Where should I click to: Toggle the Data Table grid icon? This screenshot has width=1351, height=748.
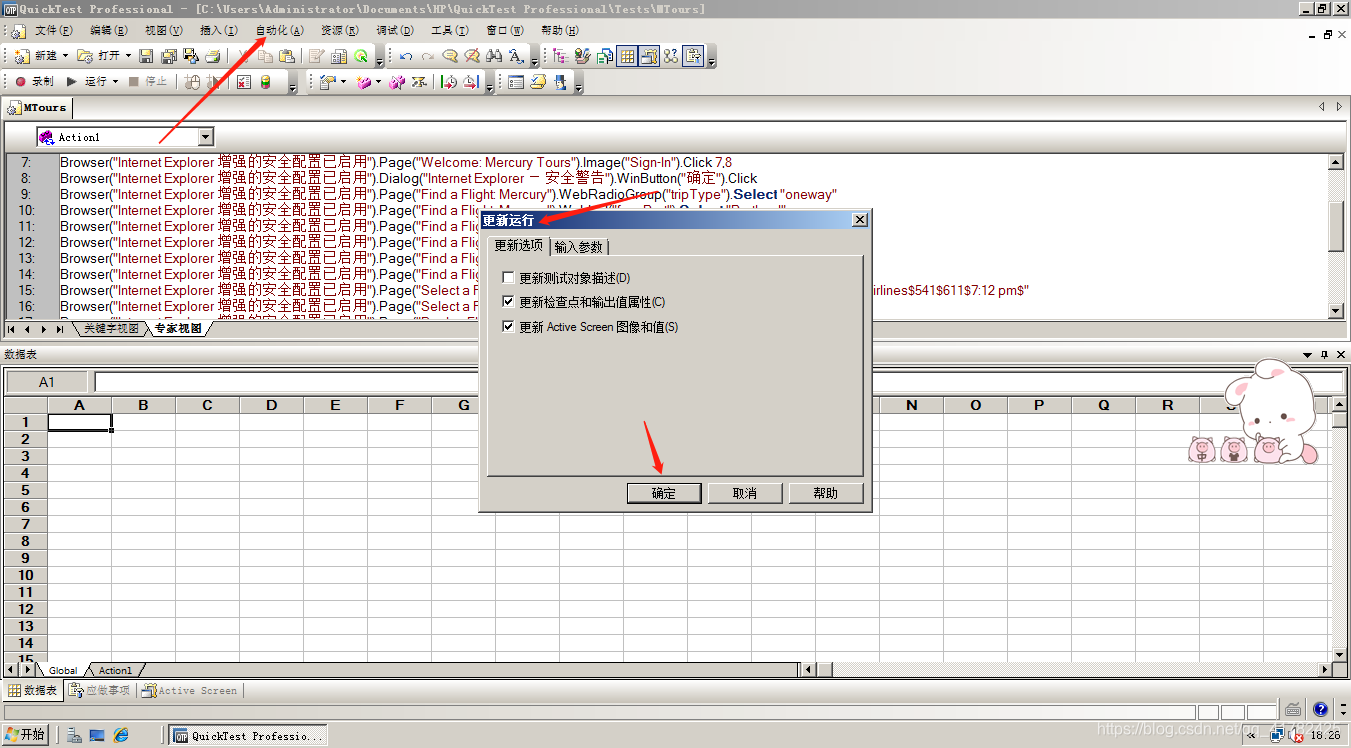pyautogui.click(x=627, y=56)
